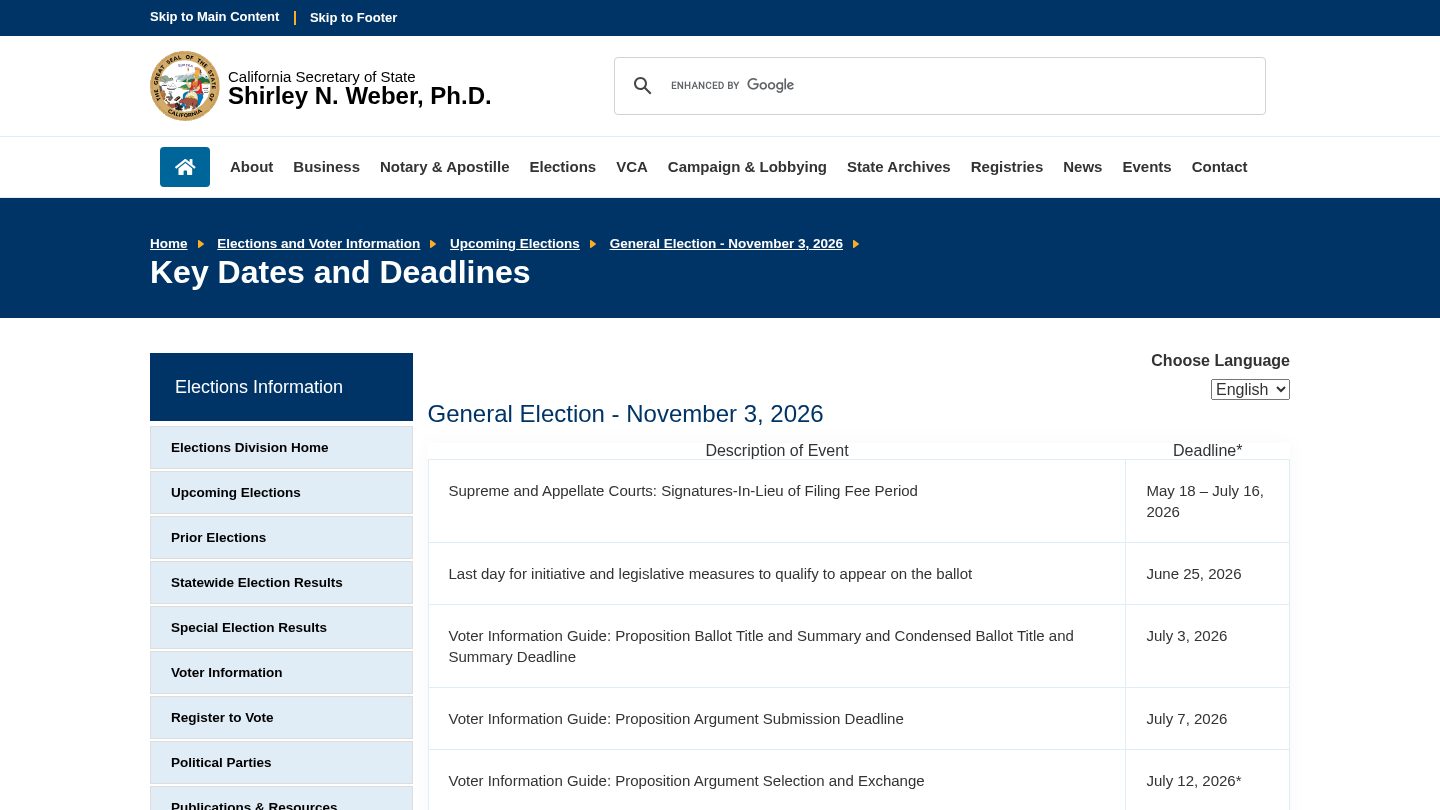Image resolution: width=1440 pixels, height=810 pixels.
Task: Click the July 7, 2026 deadline cell
Action: coord(1207,719)
